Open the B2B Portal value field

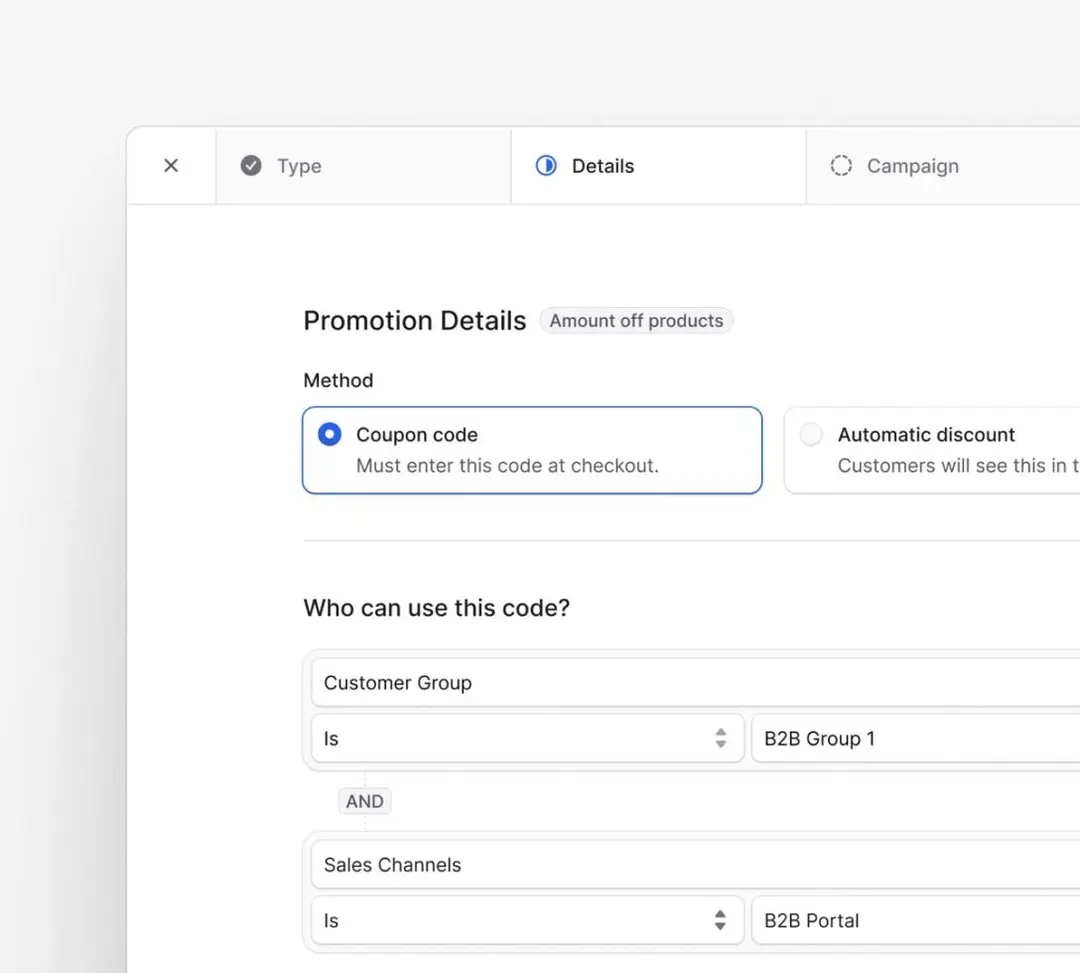pyautogui.click(x=916, y=920)
